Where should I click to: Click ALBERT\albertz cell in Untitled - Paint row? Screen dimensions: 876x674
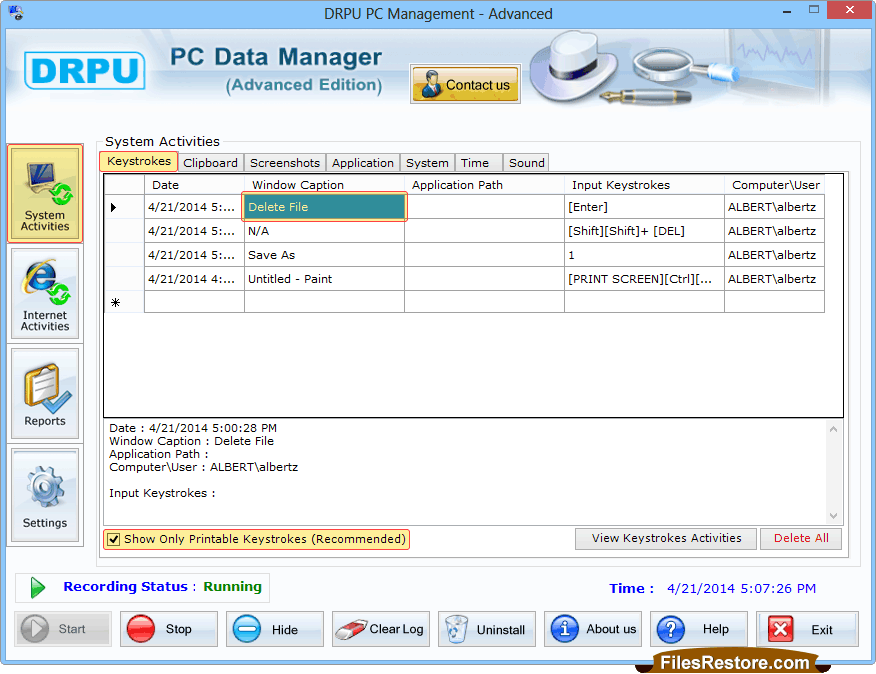(x=774, y=279)
